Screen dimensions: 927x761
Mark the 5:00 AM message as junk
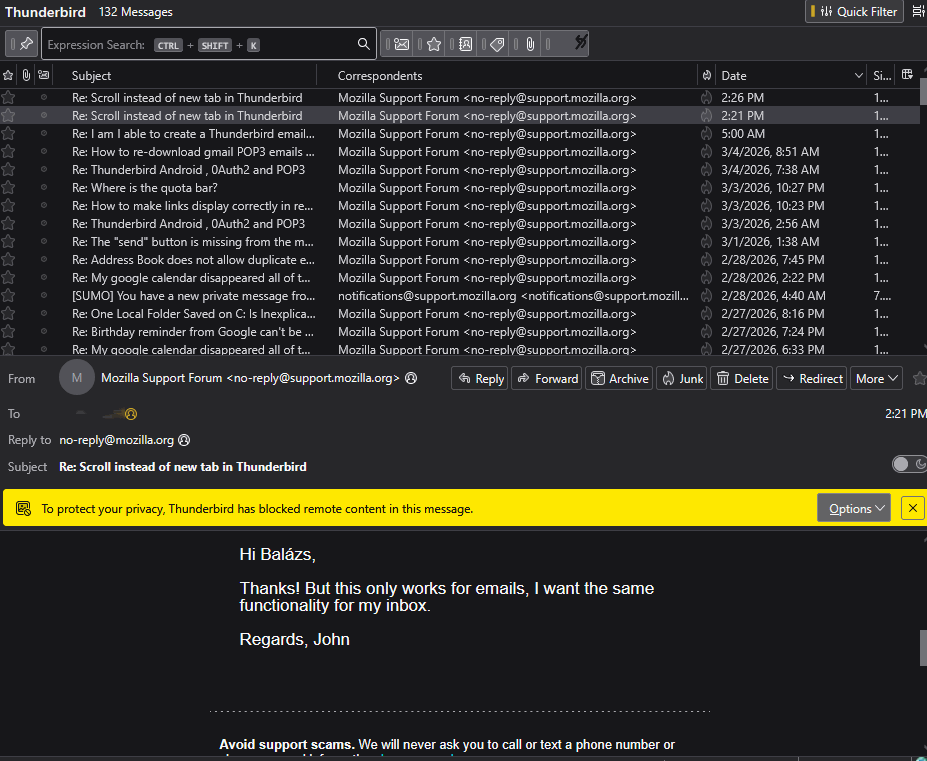(x=706, y=134)
